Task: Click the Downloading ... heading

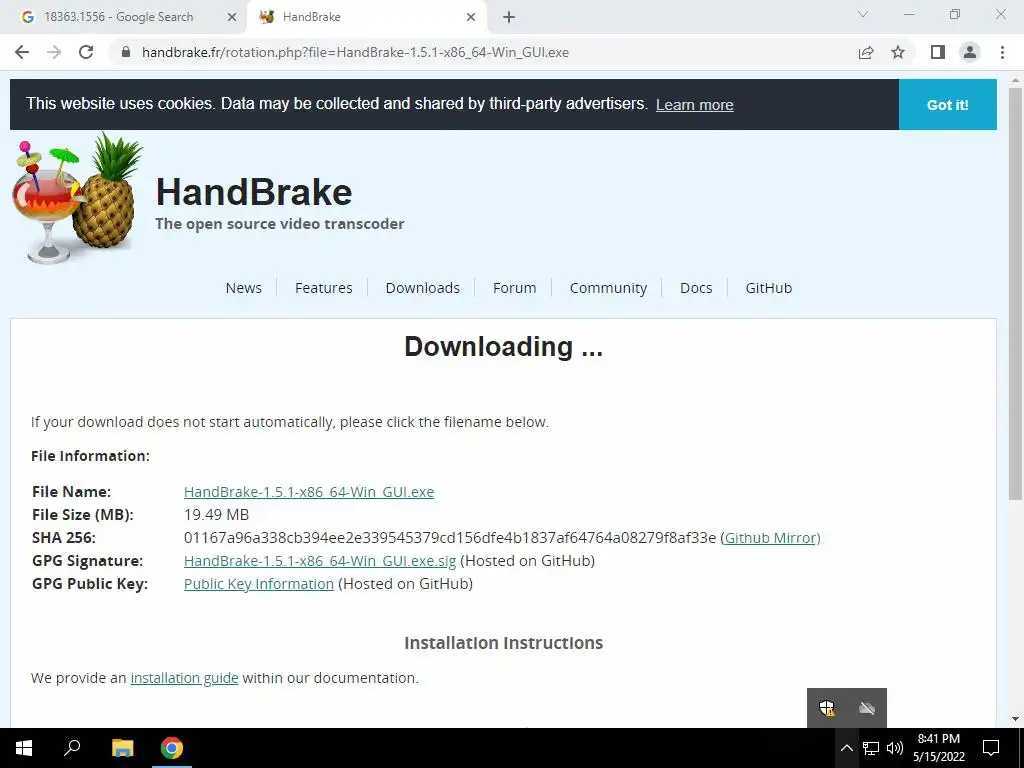Action: pyautogui.click(x=504, y=347)
